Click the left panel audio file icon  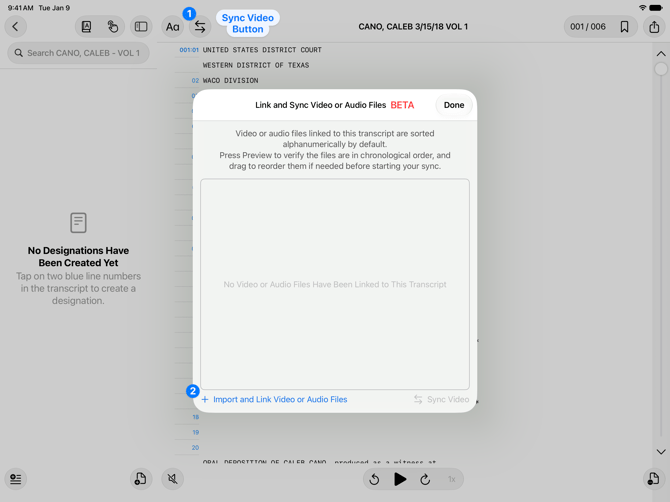click(141, 479)
